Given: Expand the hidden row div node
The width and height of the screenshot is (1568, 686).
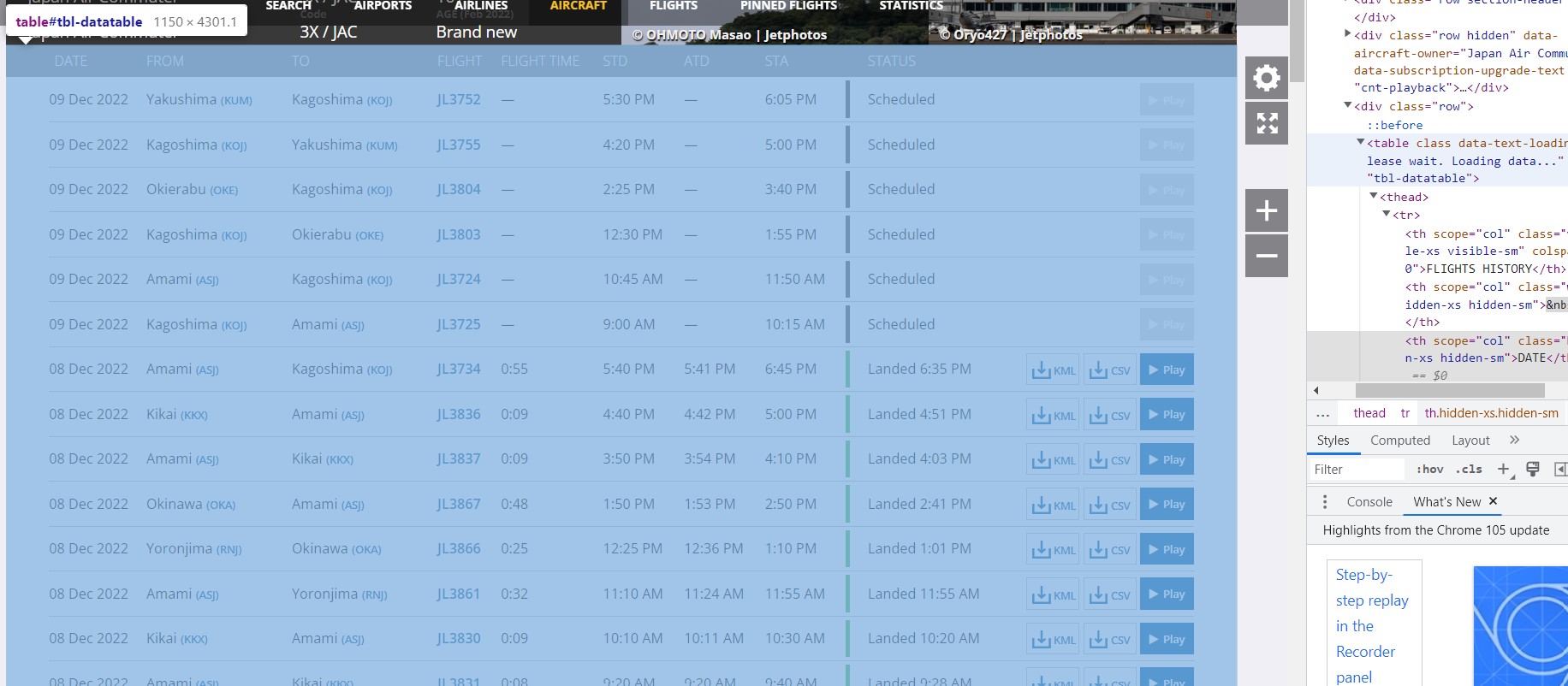Looking at the screenshot, I should click(1347, 34).
